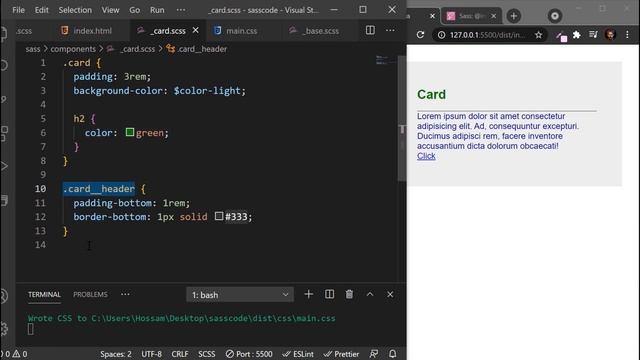Open the Selection menu

(x=75, y=10)
